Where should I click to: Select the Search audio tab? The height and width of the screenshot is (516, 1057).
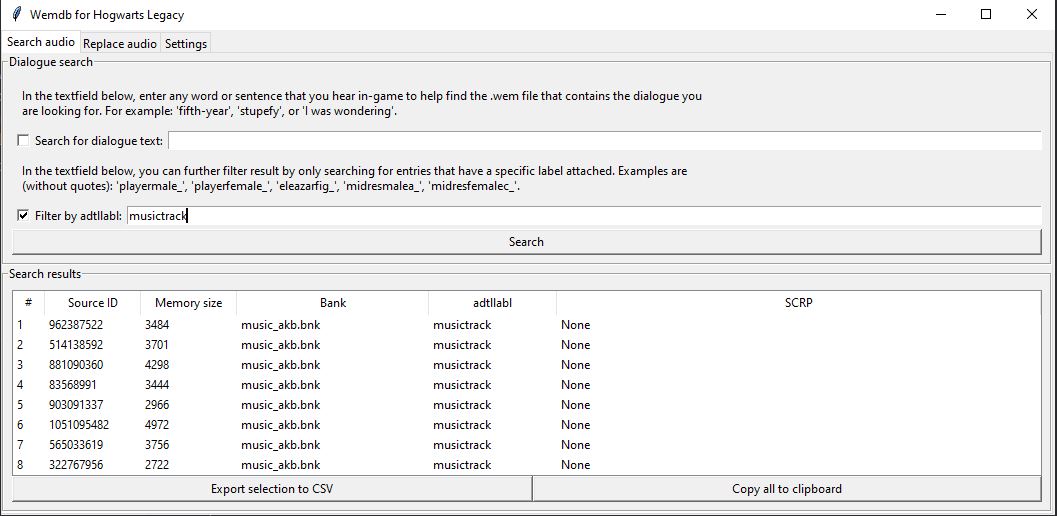click(x=41, y=43)
